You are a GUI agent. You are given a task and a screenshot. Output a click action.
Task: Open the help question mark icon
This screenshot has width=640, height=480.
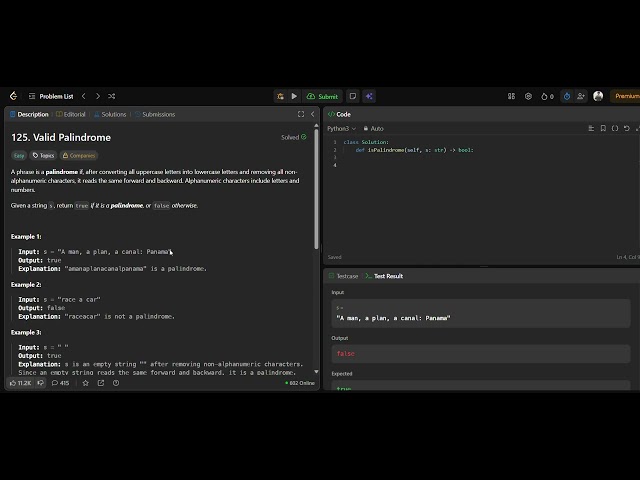coord(116,383)
